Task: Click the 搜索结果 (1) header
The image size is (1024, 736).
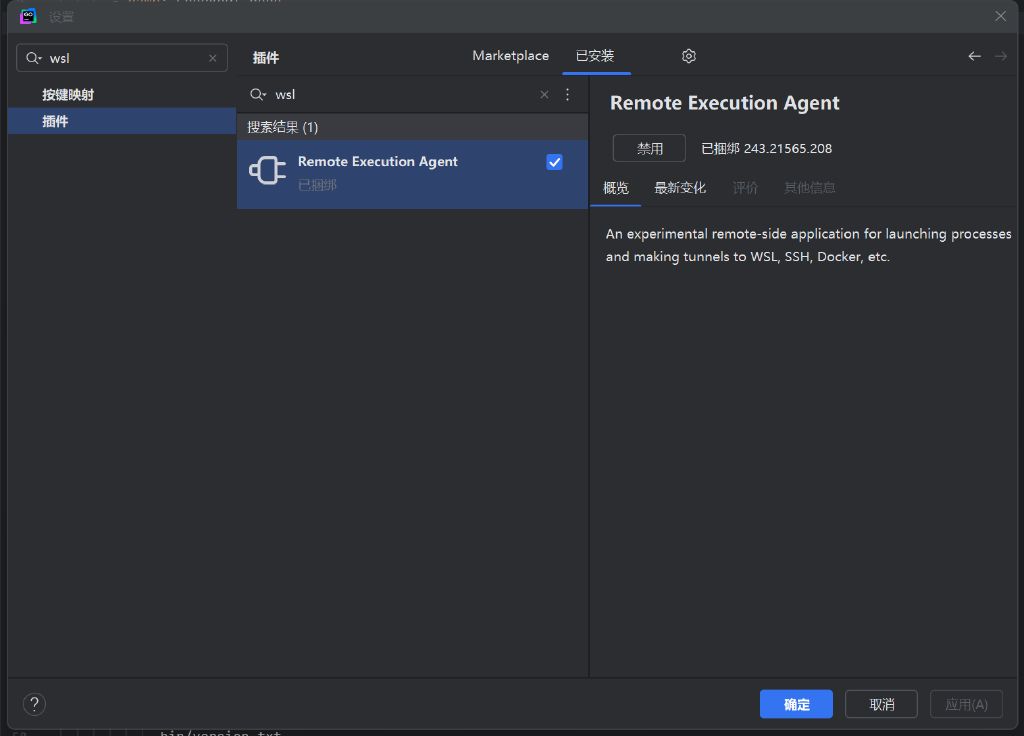Action: pyautogui.click(x=413, y=127)
